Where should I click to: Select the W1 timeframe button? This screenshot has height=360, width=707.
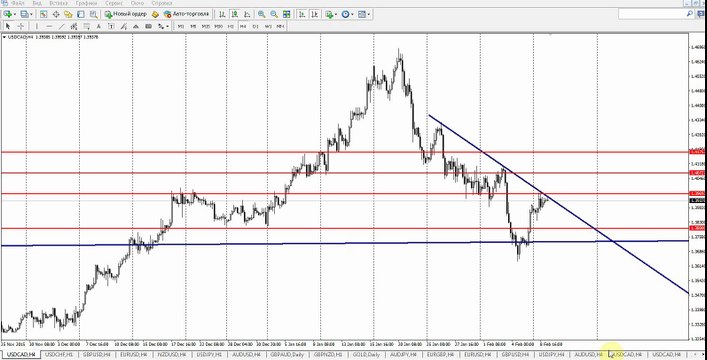268,26
